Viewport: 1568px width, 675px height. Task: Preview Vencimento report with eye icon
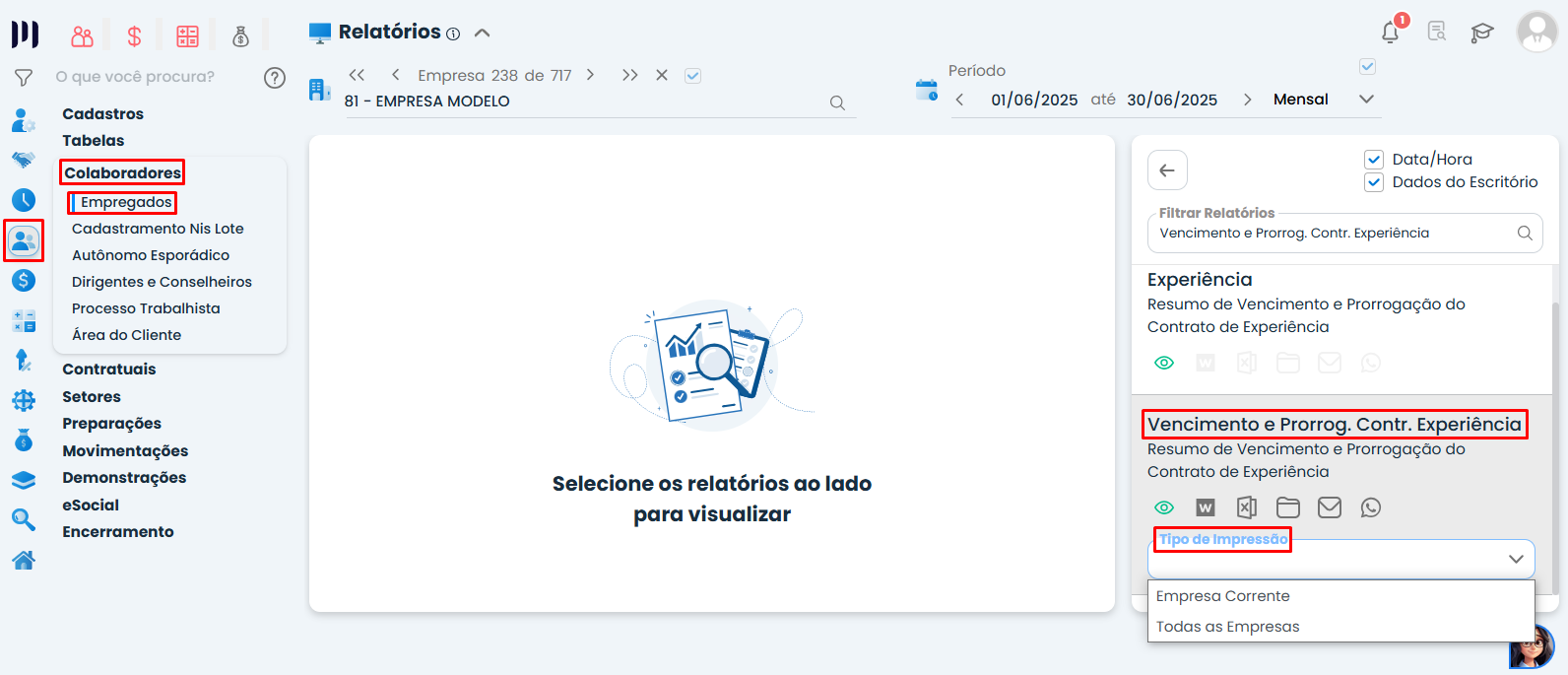(x=1163, y=507)
